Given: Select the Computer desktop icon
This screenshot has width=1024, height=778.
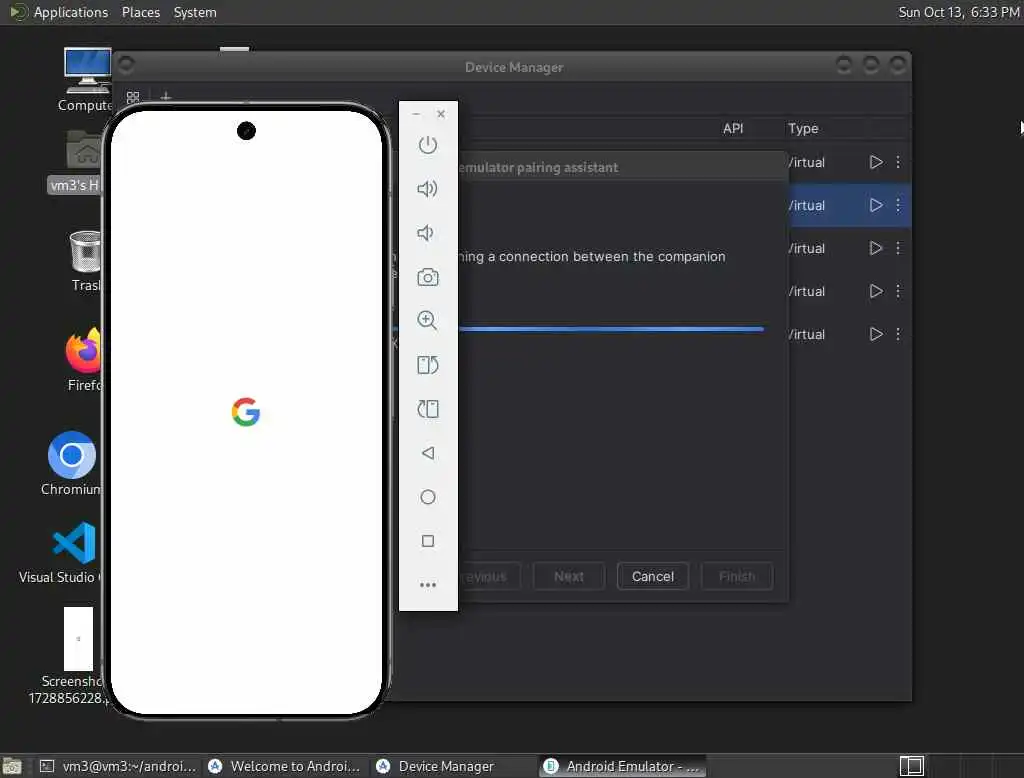Looking at the screenshot, I should coord(87,79).
